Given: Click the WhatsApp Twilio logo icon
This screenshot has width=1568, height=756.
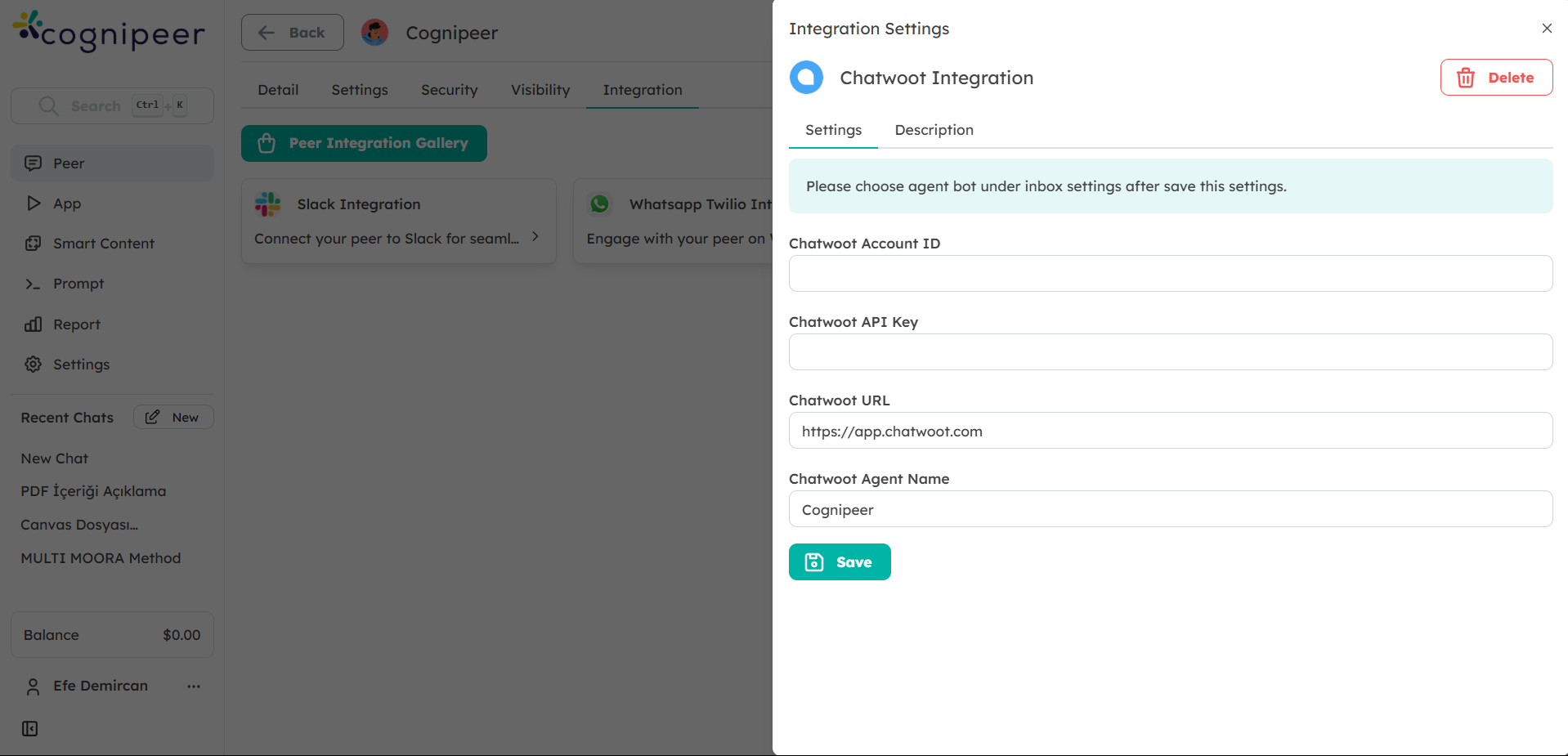Looking at the screenshot, I should coord(600,204).
